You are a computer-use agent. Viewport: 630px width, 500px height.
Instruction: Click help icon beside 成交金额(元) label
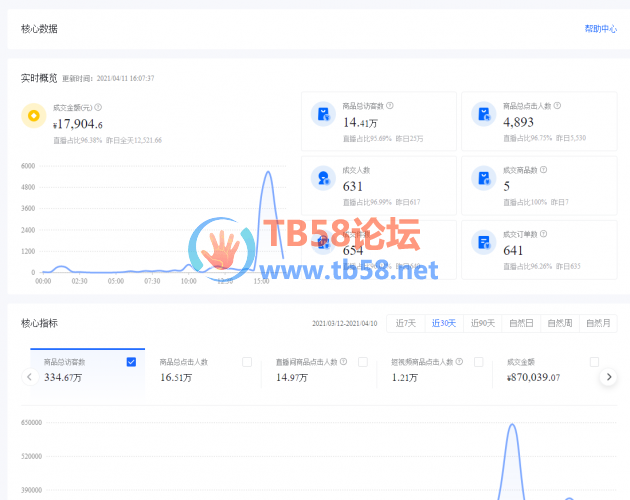tap(98, 107)
